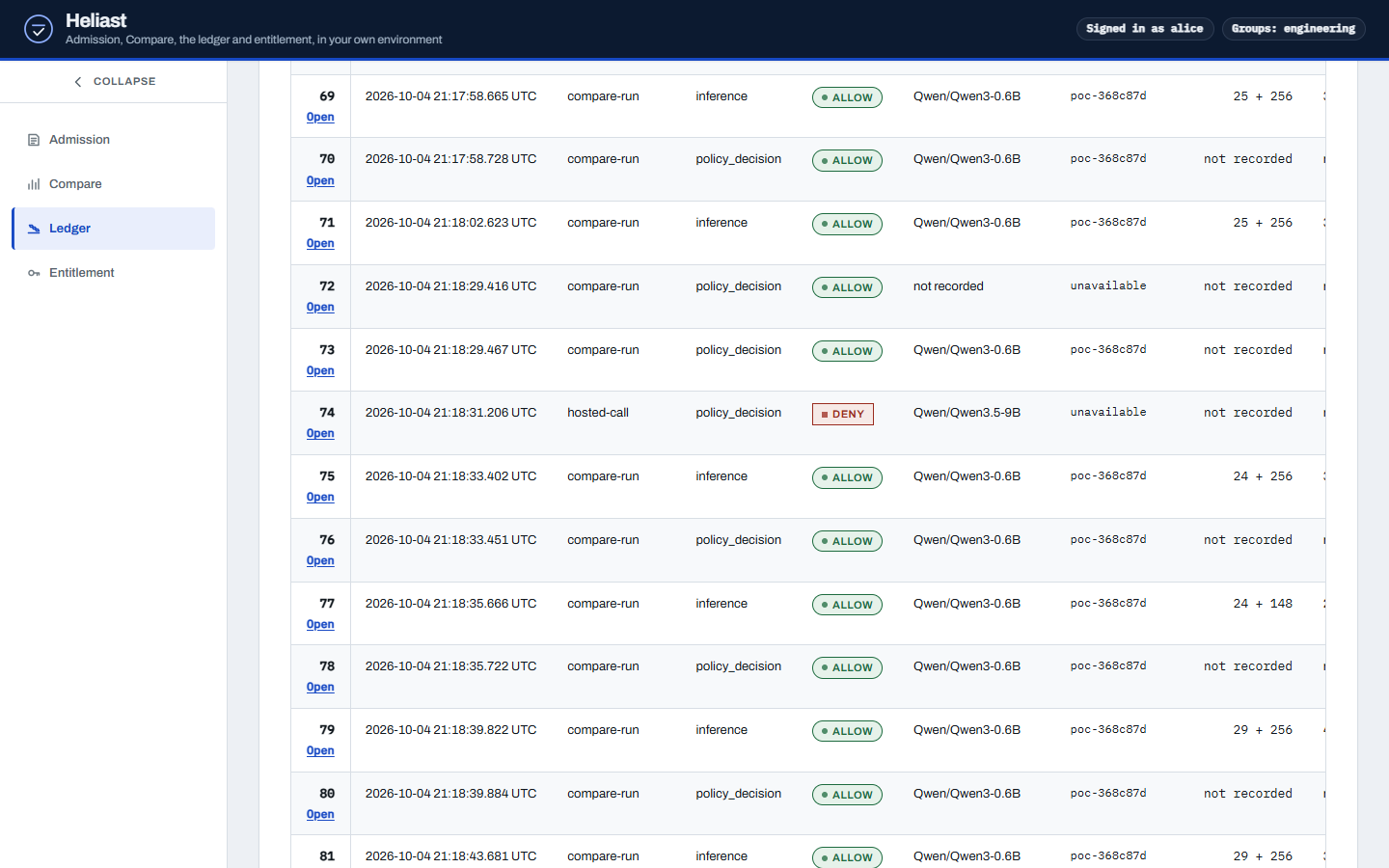The height and width of the screenshot is (868, 1389).
Task: Click the '24 + 148' token count cell
Action: coord(1263,604)
